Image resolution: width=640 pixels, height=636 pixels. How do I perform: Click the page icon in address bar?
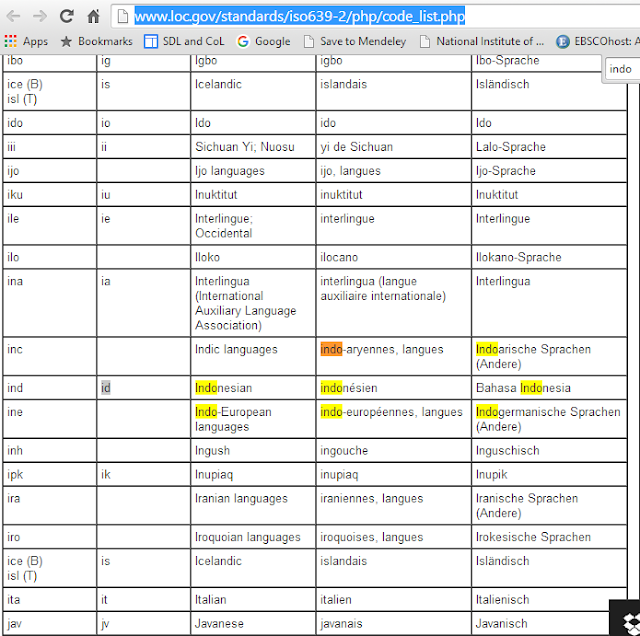coord(122,16)
